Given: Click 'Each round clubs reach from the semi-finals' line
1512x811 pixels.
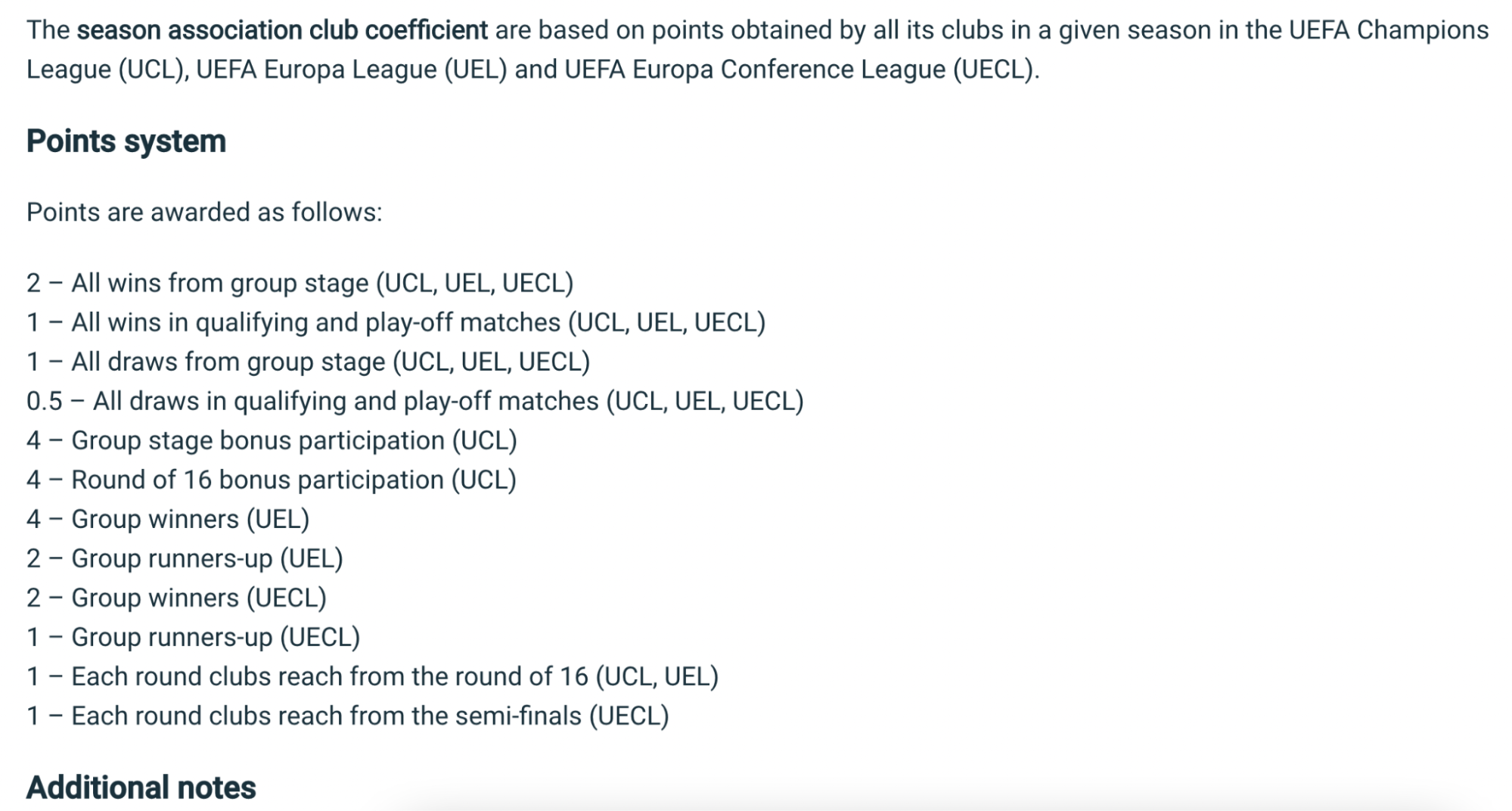Looking at the screenshot, I should pos(348,716).
